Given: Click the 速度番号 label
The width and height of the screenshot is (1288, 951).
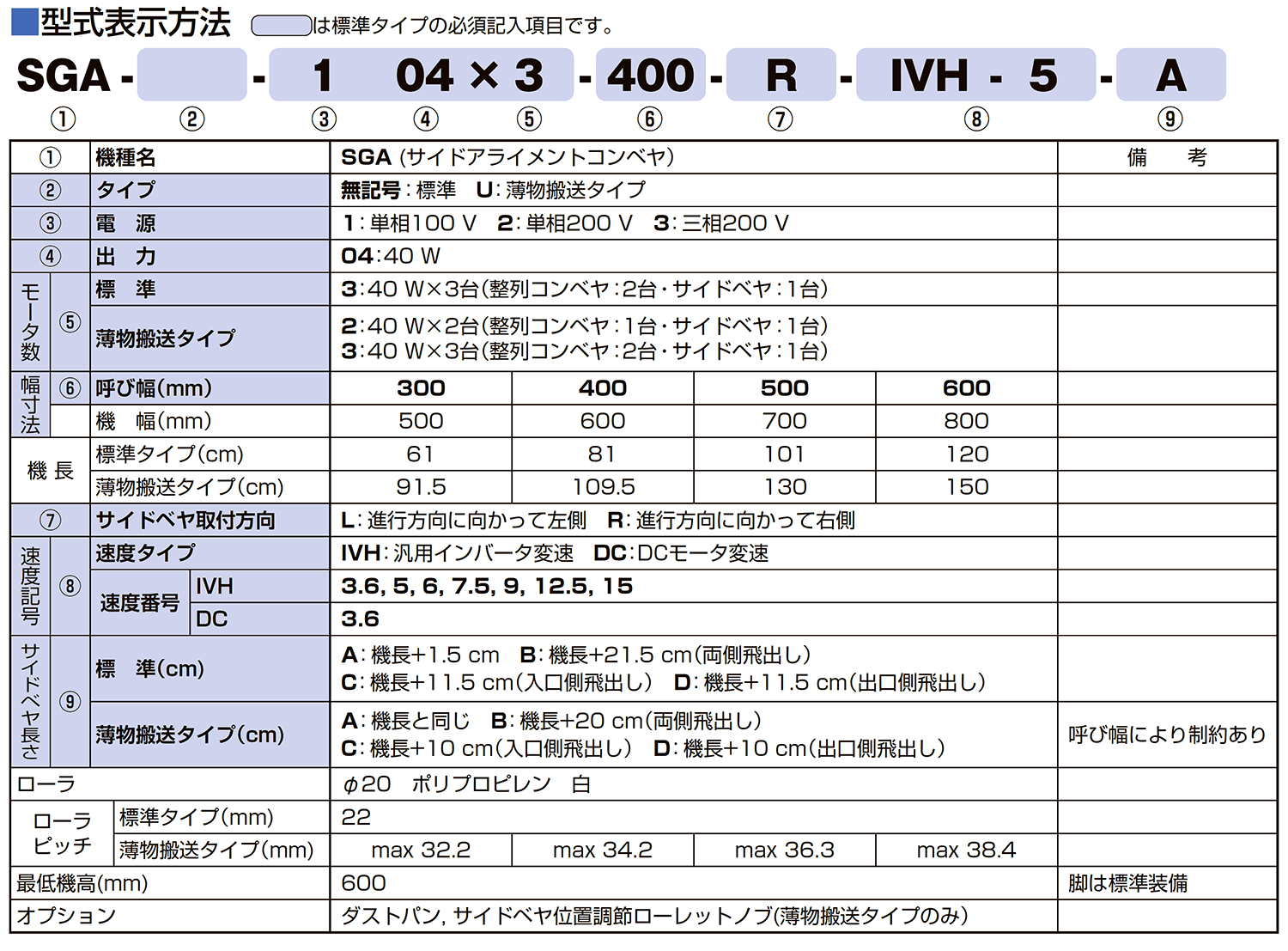Looking at the screenshot, I should point(140,603).
